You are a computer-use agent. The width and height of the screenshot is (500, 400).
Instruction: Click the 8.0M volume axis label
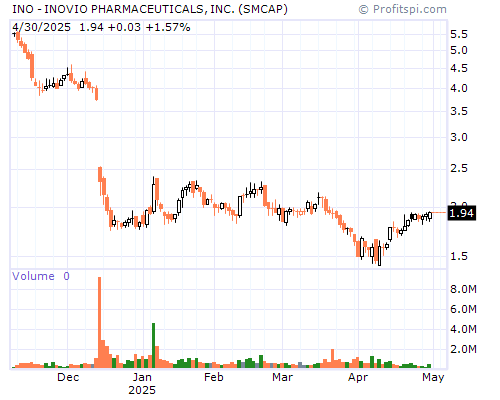463,289
